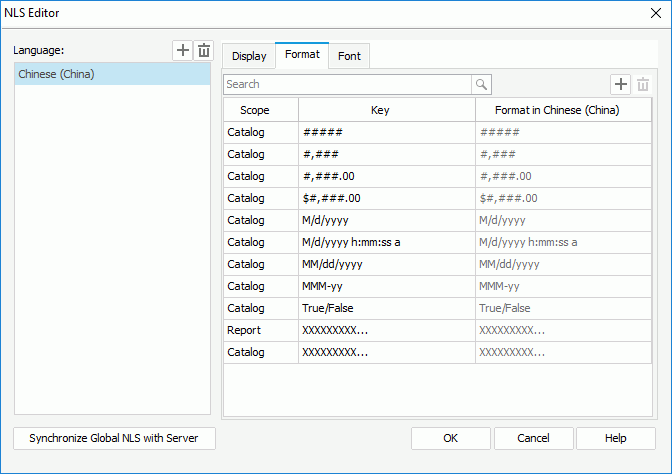Switch to the Display tab
Screen dimensions: 672x474
coord(249,56)
